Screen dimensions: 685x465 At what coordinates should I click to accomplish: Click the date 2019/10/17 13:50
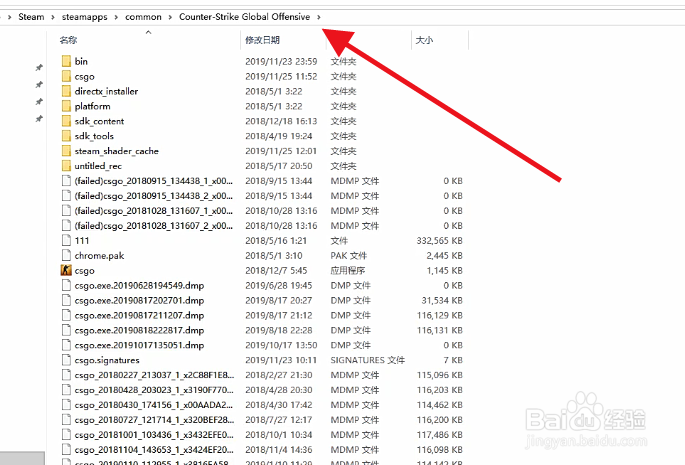point(281,345)
